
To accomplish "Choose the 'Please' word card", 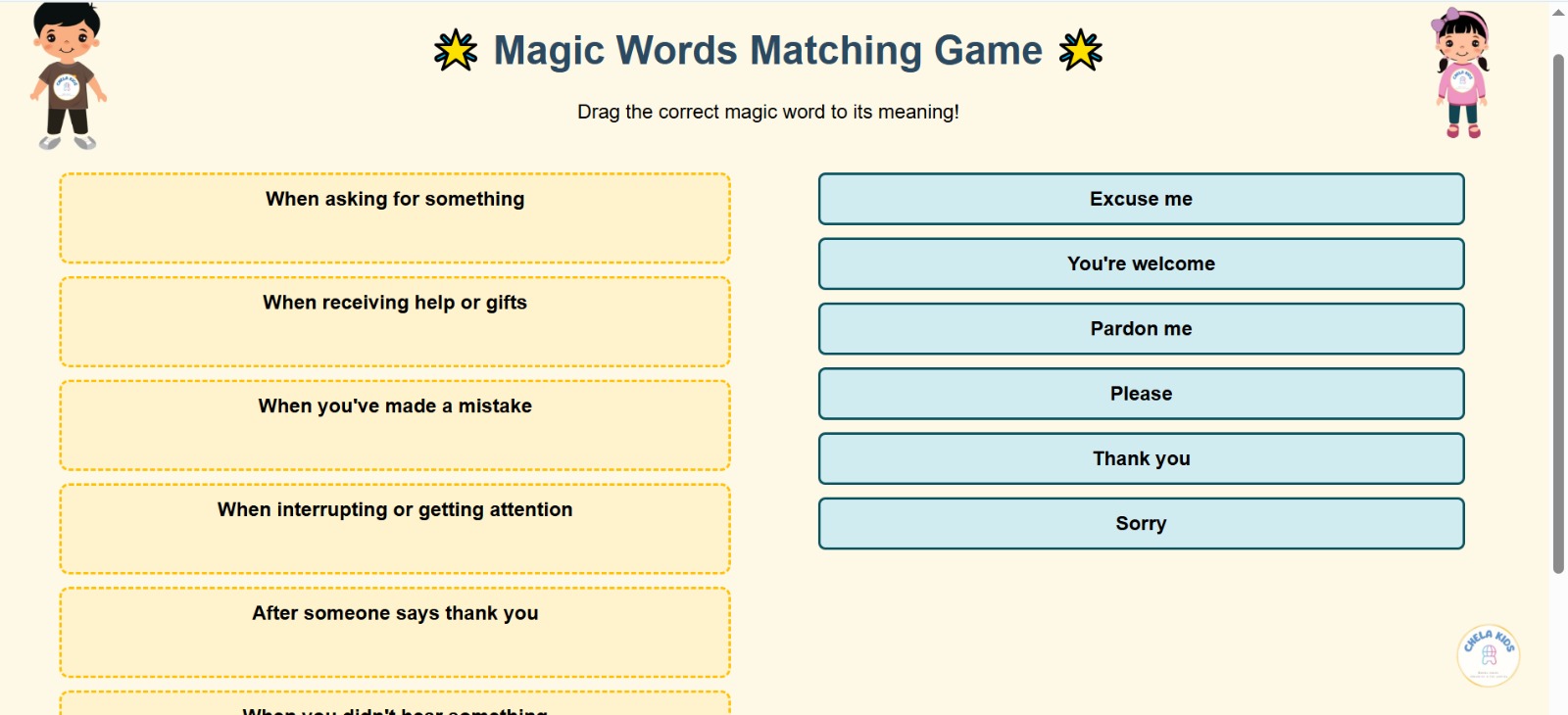I will 1141,394.
